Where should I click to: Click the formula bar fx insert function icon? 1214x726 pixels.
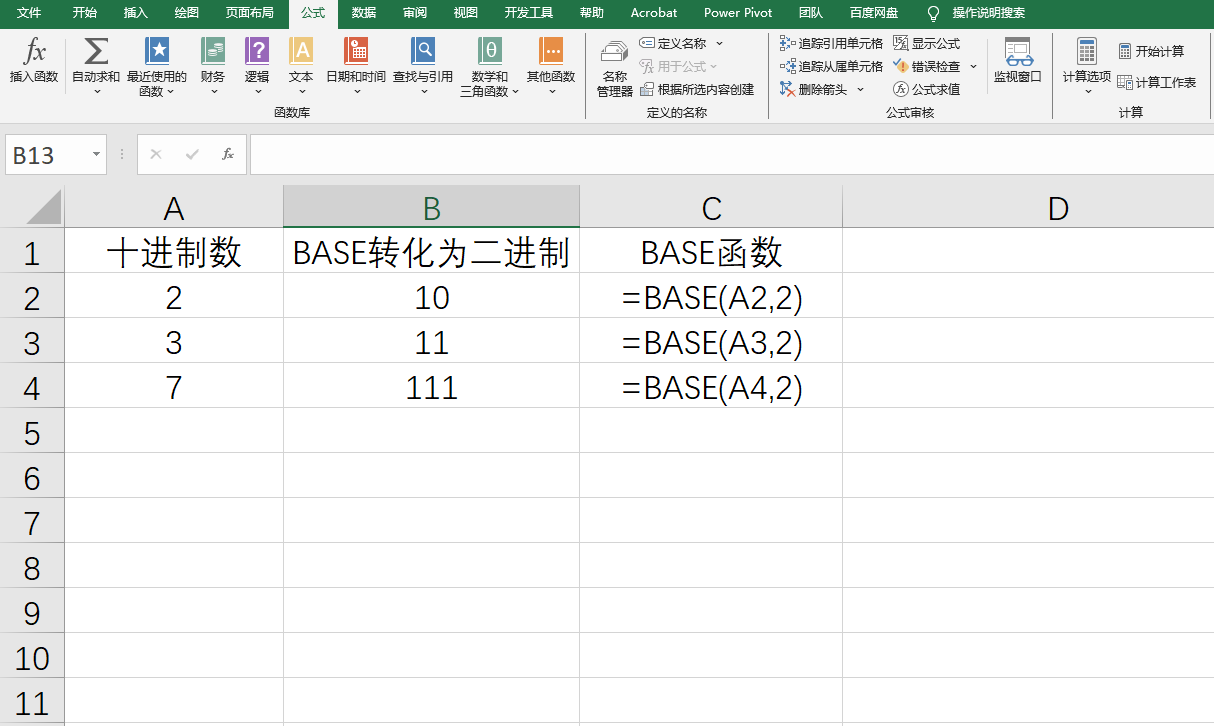pyautogui.click(x=228, y=154)
